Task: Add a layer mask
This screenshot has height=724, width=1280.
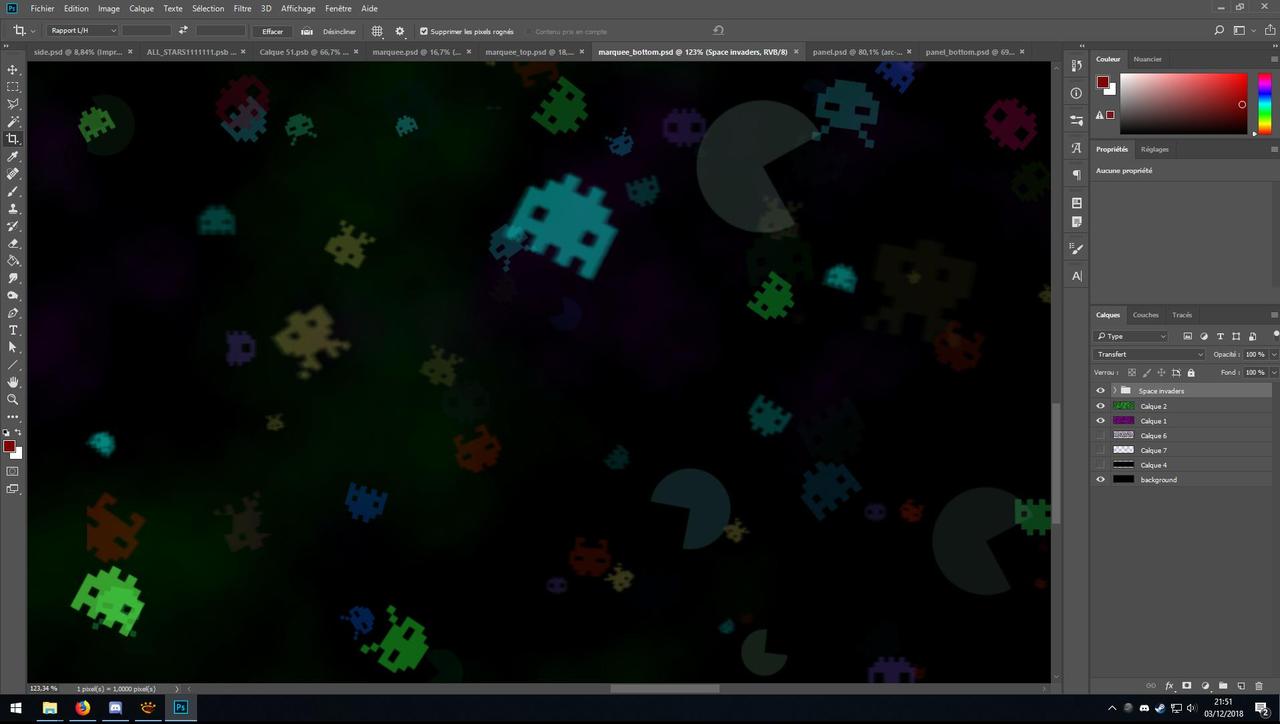Action: tap(1187, 686)
